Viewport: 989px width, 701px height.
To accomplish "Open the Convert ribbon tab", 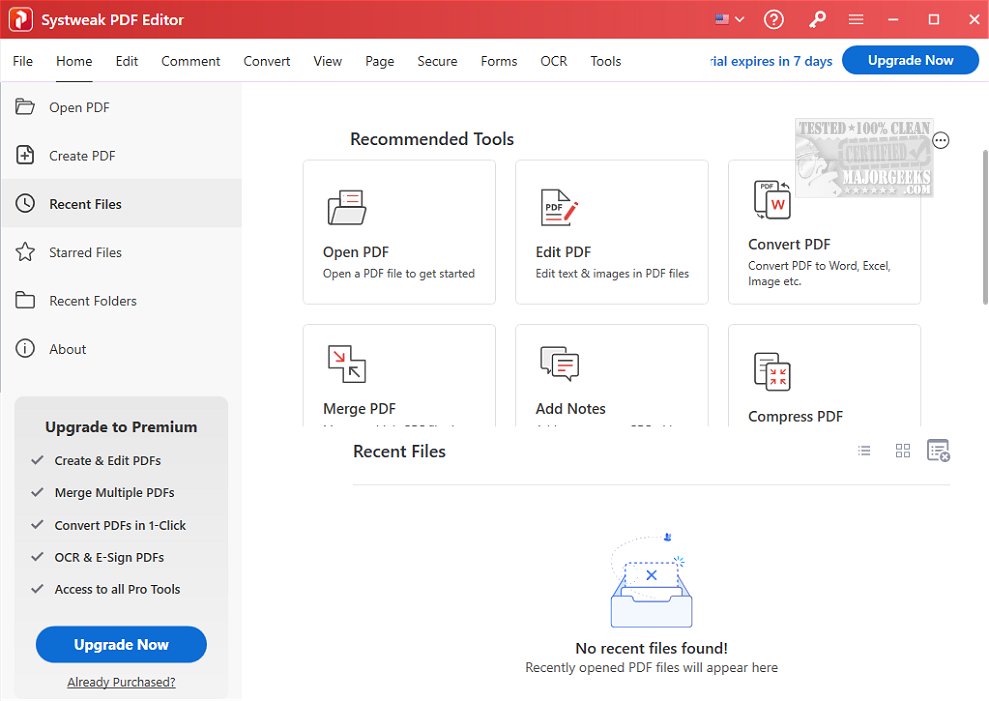I will point(266,61).
